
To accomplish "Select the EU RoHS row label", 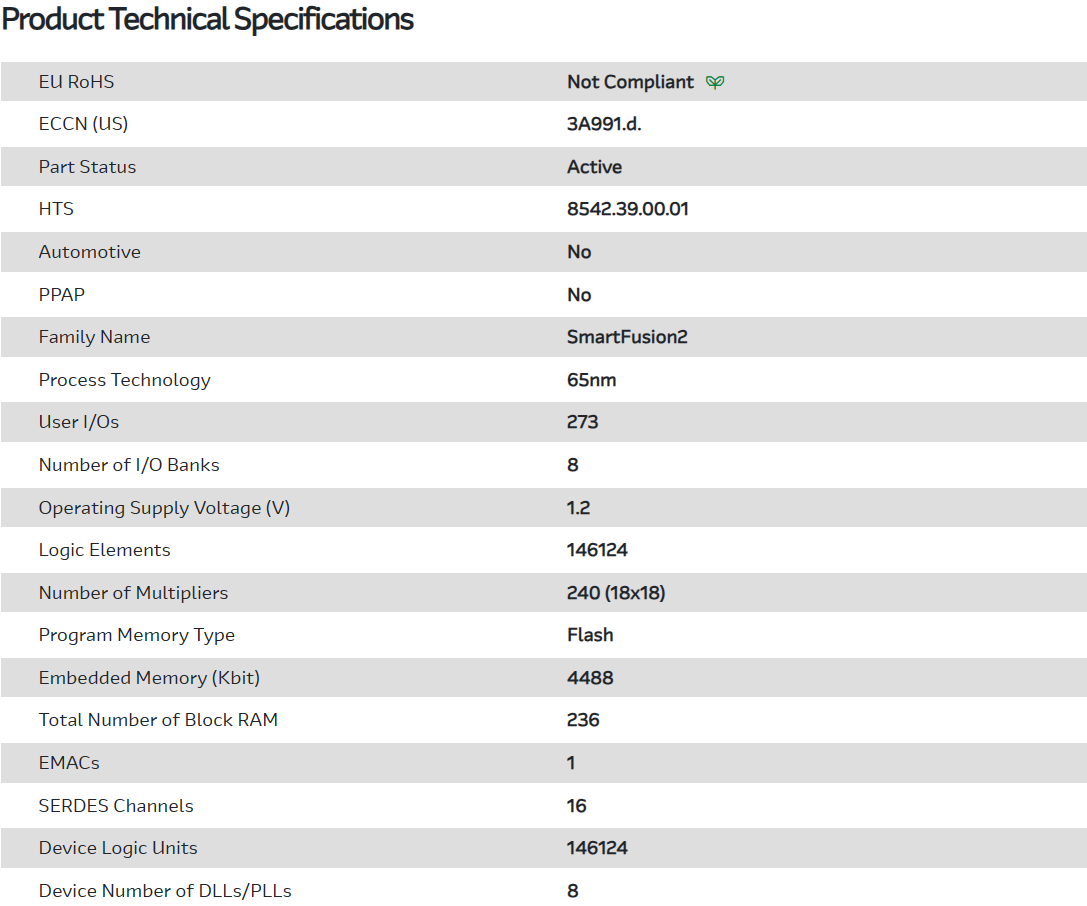I will 76,82.
